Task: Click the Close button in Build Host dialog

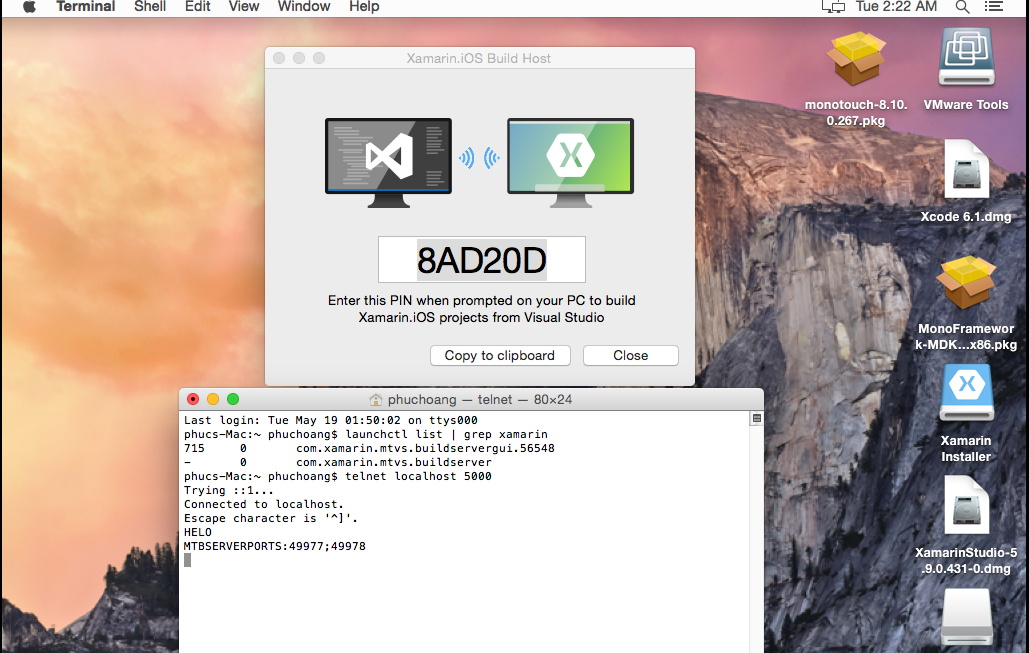Action: tap(631, 355)
